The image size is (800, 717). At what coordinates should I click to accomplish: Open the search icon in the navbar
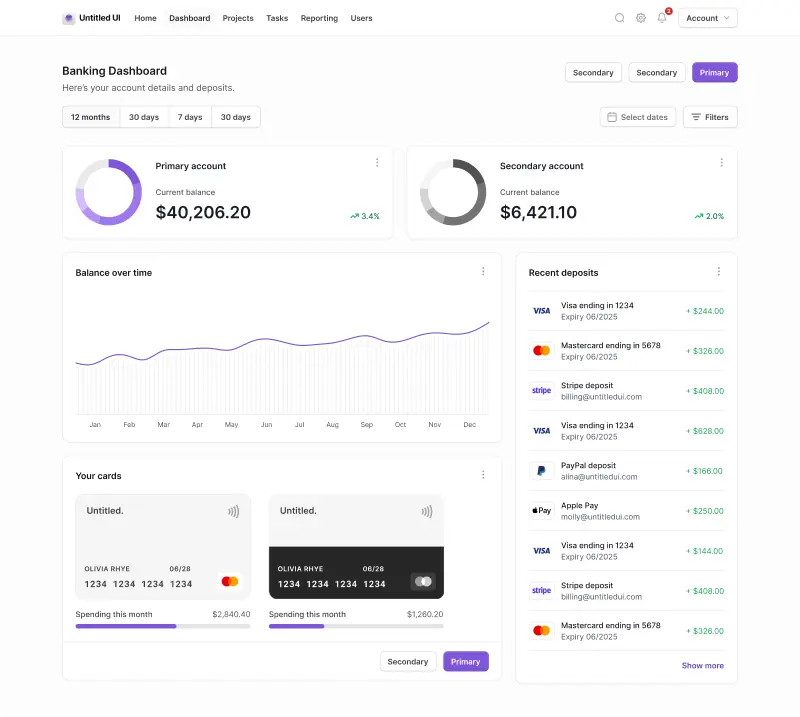coord(620,17)
